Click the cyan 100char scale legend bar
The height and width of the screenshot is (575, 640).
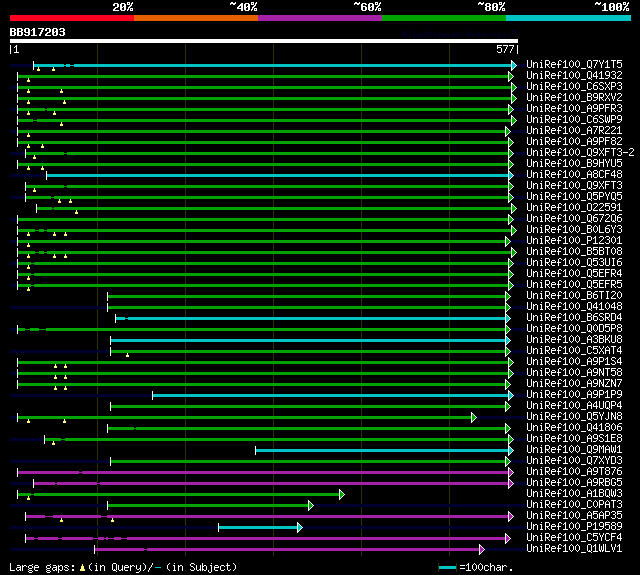point(447,568)
